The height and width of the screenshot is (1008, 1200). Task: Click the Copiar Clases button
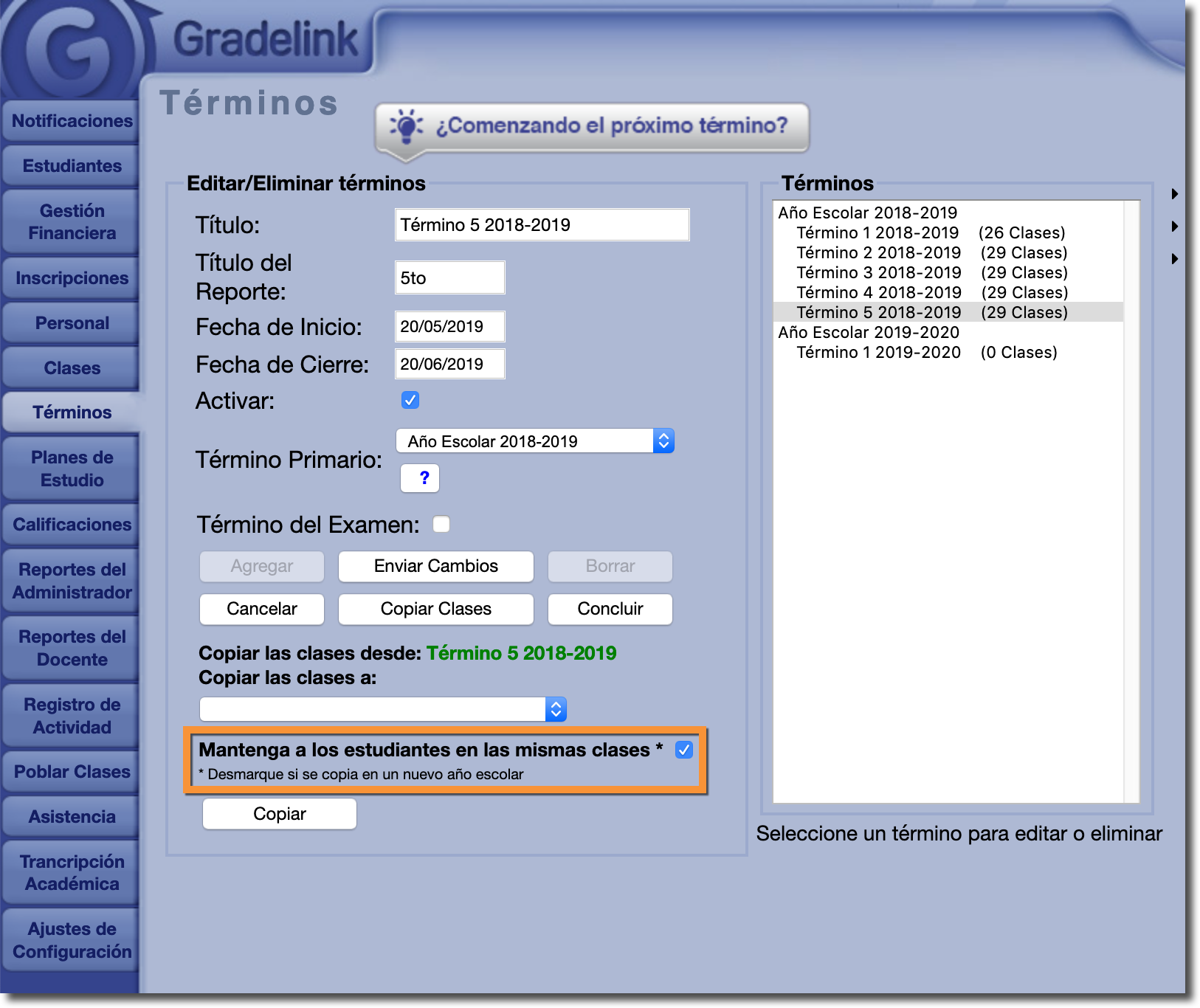tap(435, 609)
